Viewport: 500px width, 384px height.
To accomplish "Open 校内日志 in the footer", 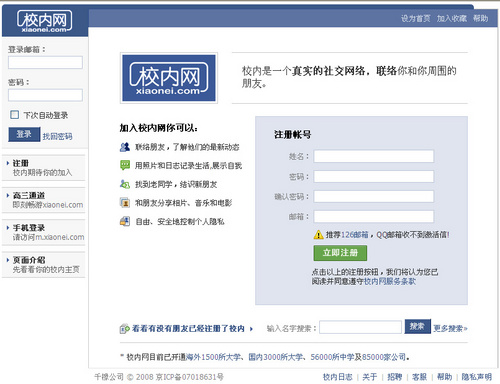I will [x=337, y=377].
